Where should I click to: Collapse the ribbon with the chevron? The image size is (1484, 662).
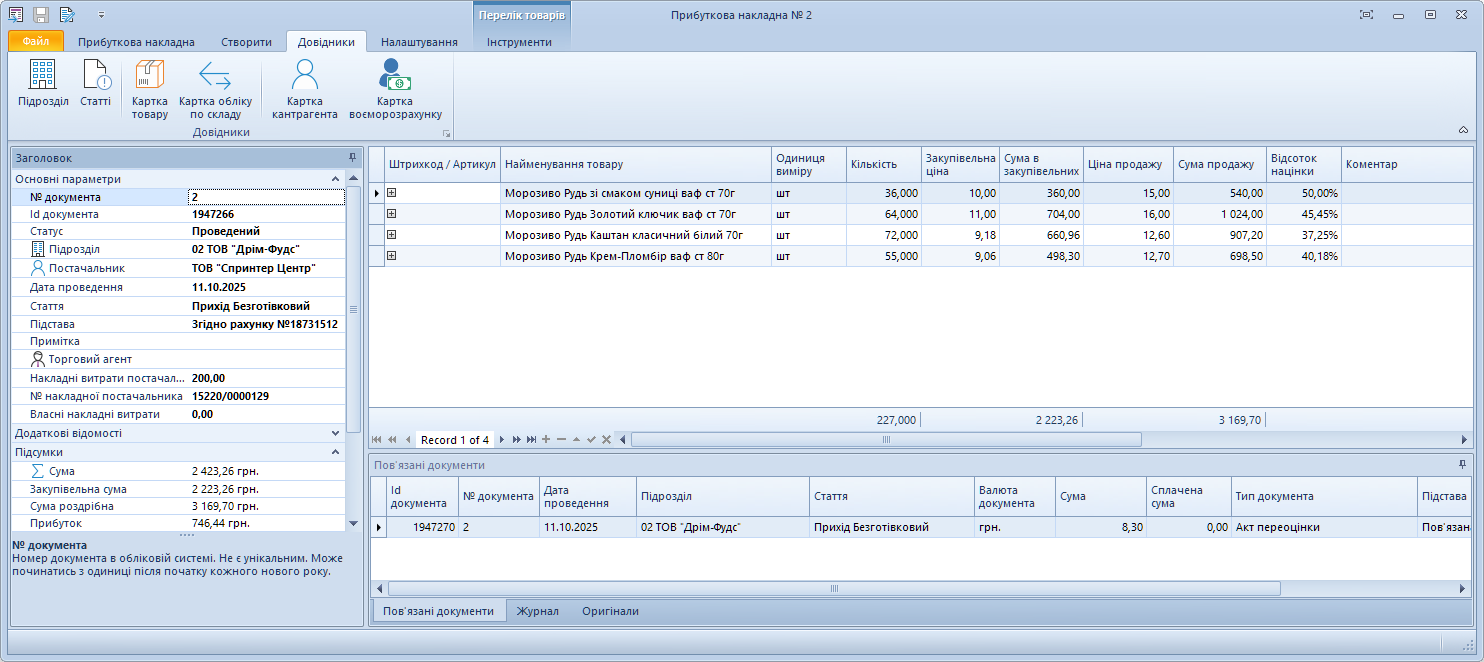(1463, 131)
